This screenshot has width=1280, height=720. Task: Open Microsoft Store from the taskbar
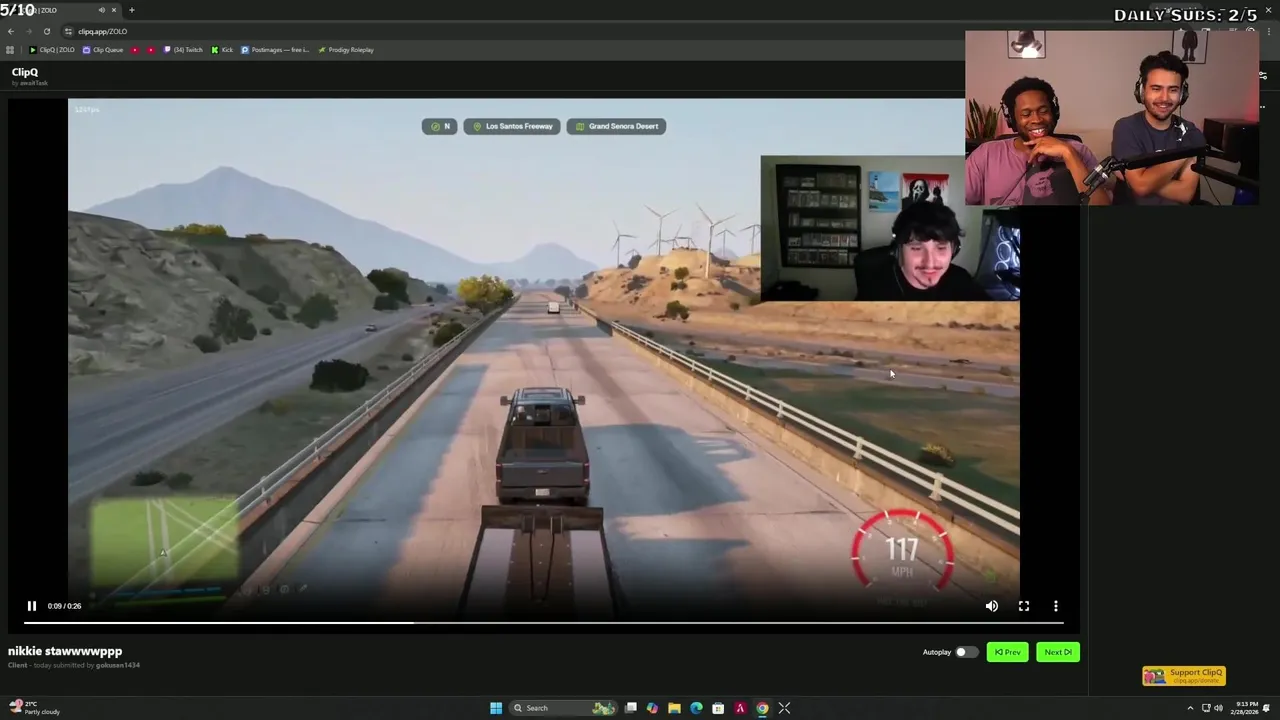tap(718, 708)
